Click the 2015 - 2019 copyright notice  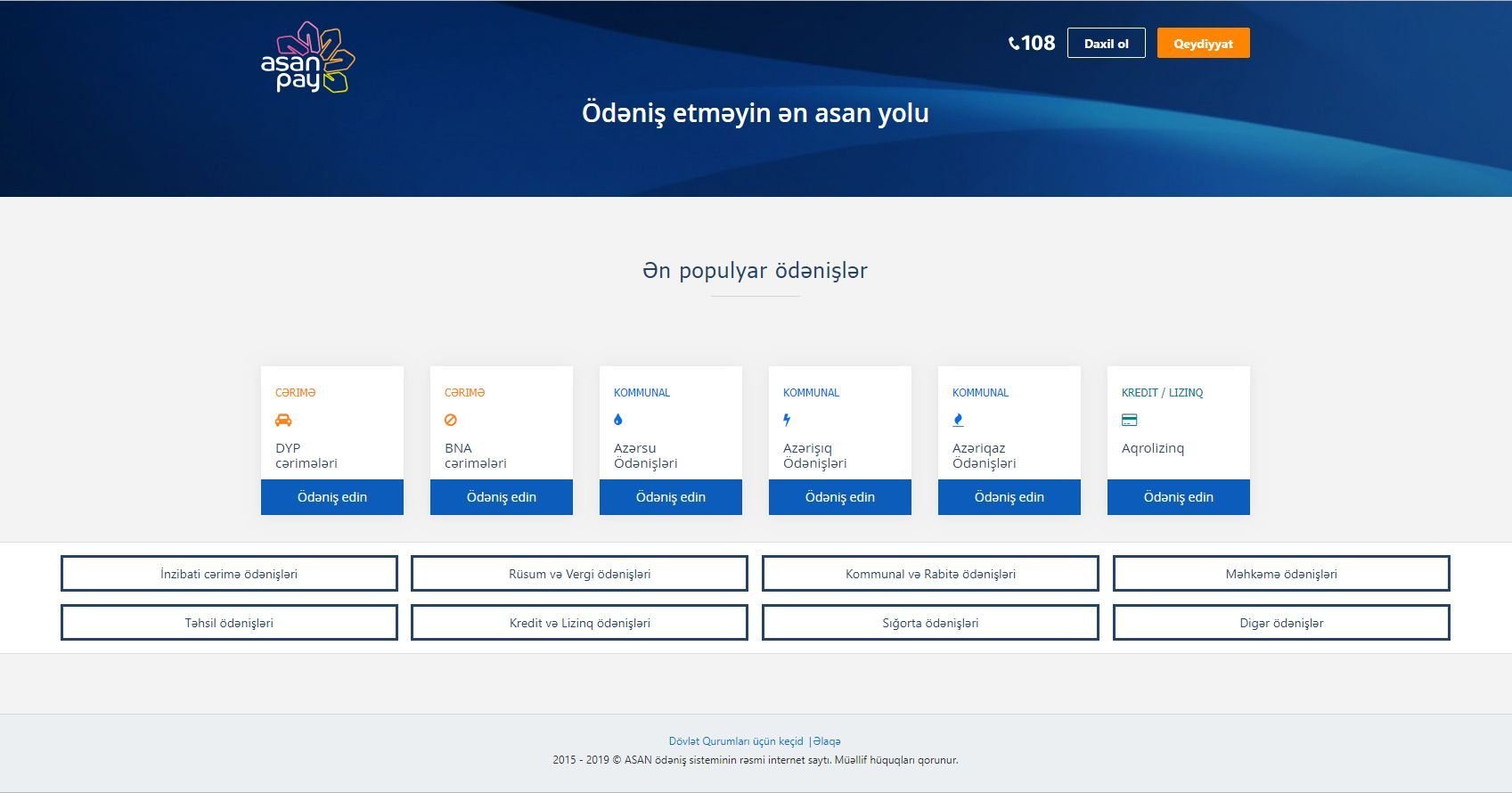point(756,760)
